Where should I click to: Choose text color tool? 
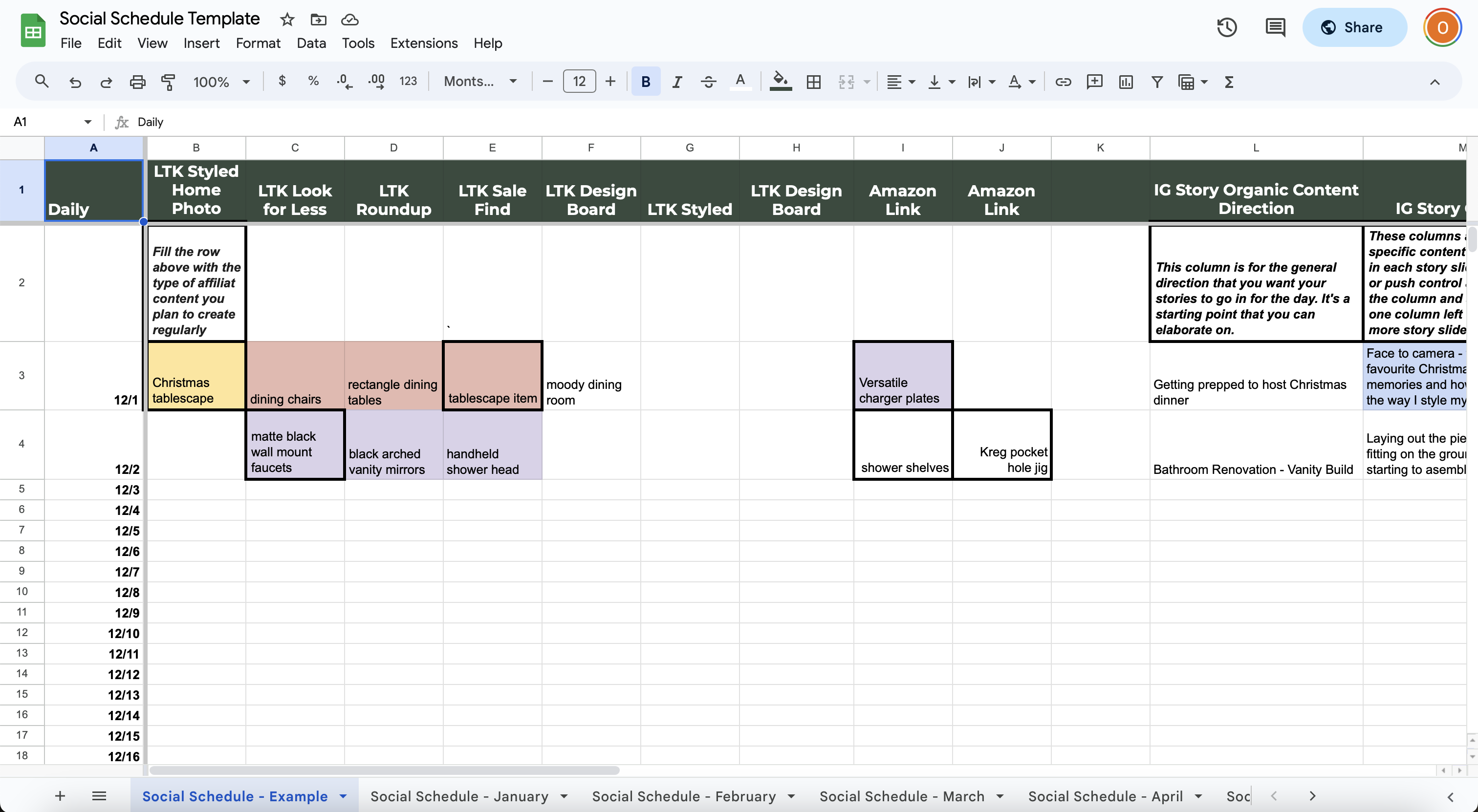740,82
